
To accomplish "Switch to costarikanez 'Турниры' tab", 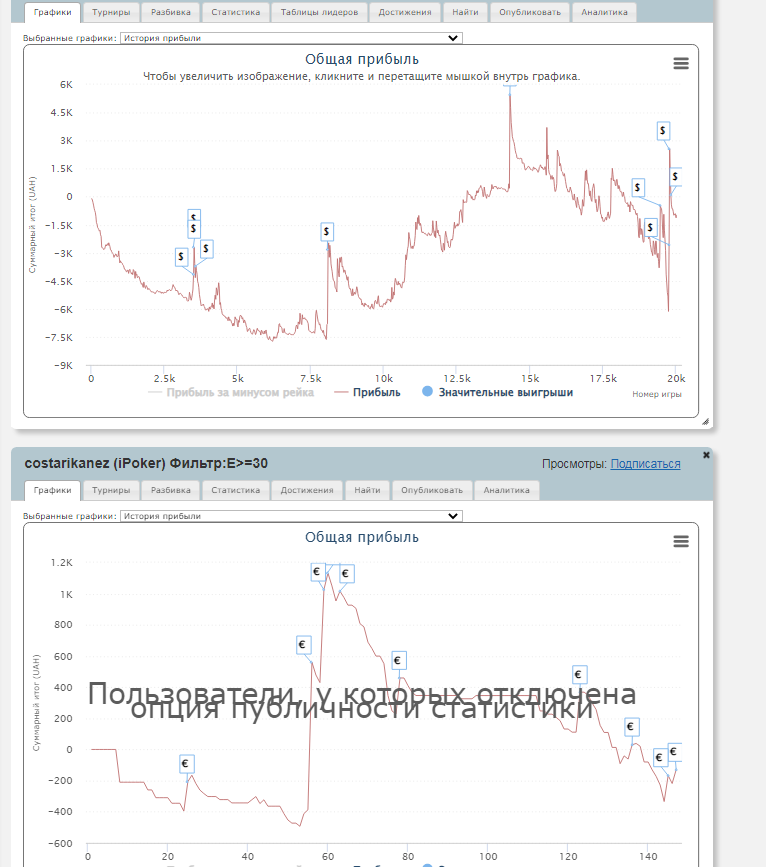I will click(x=111, y=490).
